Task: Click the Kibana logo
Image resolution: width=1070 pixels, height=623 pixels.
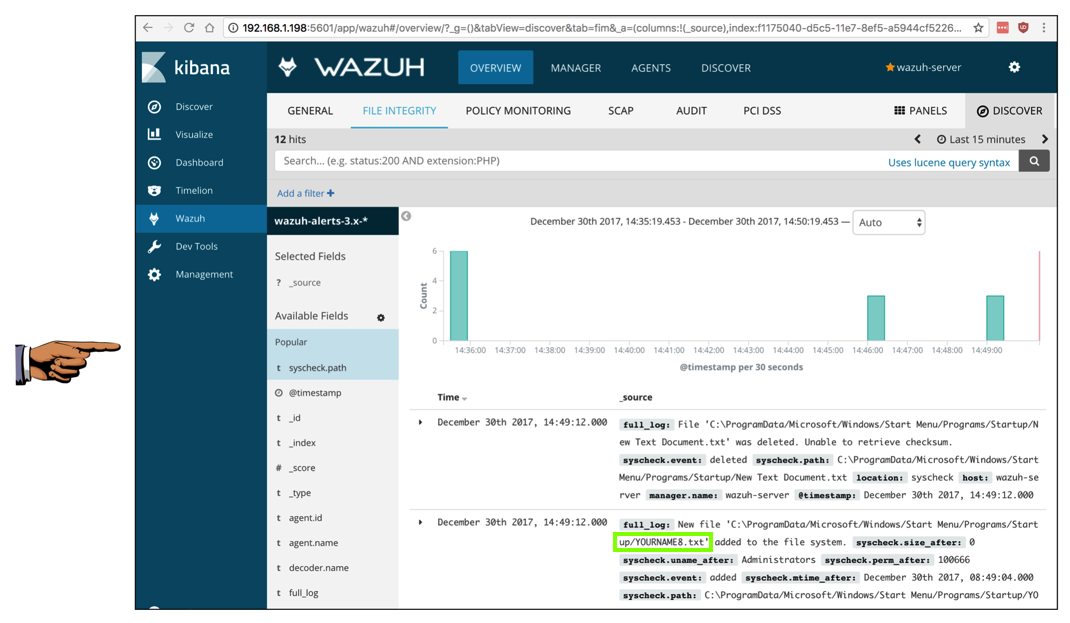Action: [186, 68]
